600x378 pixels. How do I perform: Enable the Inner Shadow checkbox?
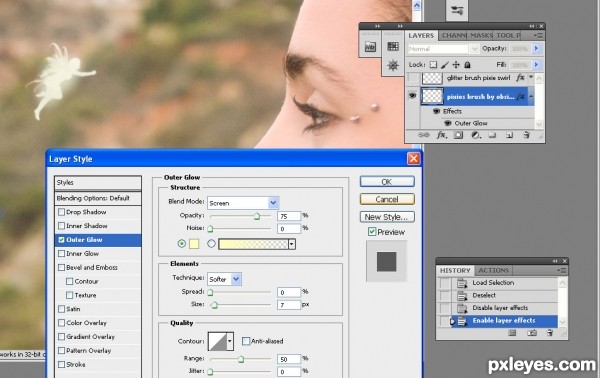pyautogui.click(x=61, y=226)
